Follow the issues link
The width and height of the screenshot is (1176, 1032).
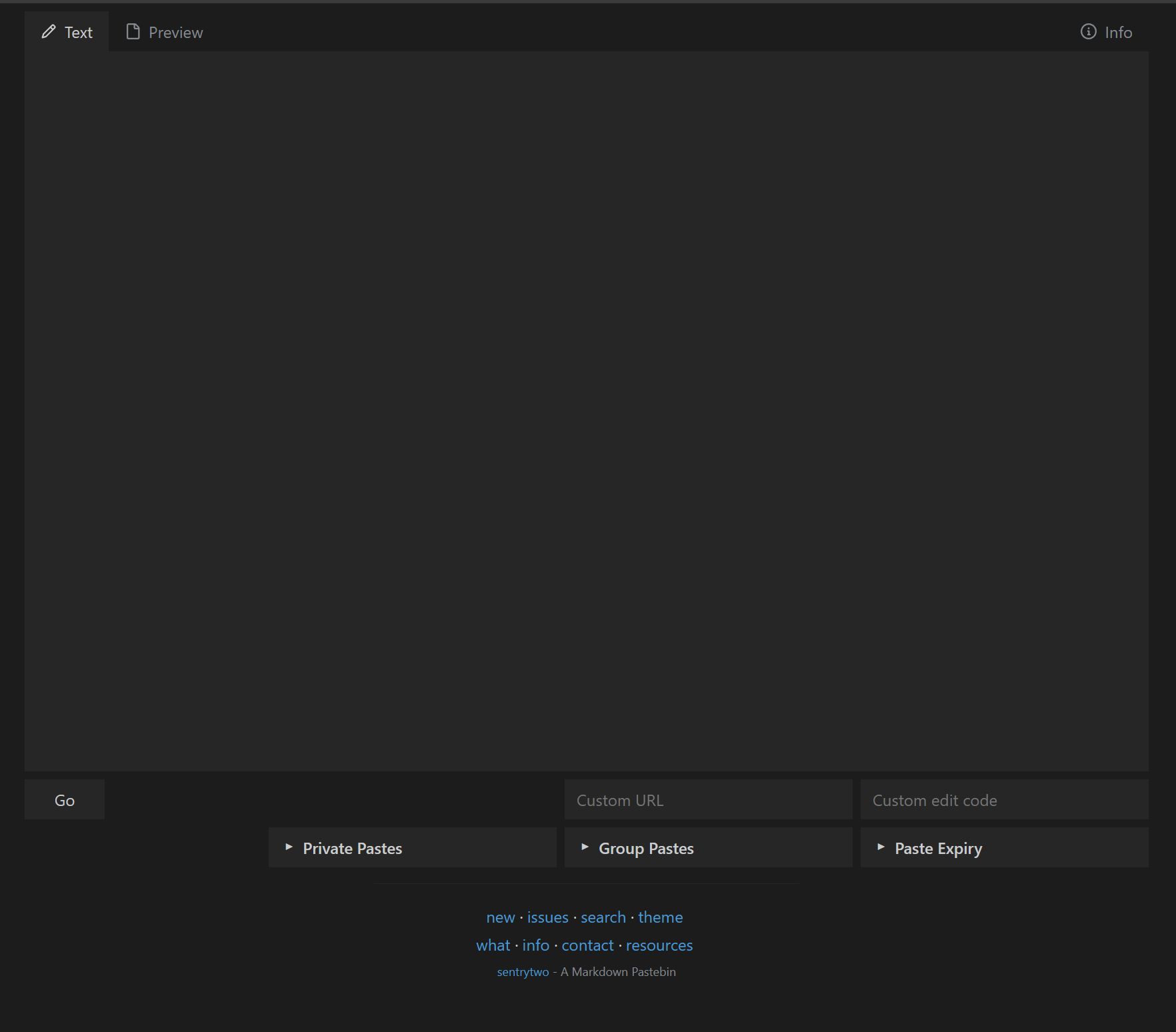tap(546, 917)
